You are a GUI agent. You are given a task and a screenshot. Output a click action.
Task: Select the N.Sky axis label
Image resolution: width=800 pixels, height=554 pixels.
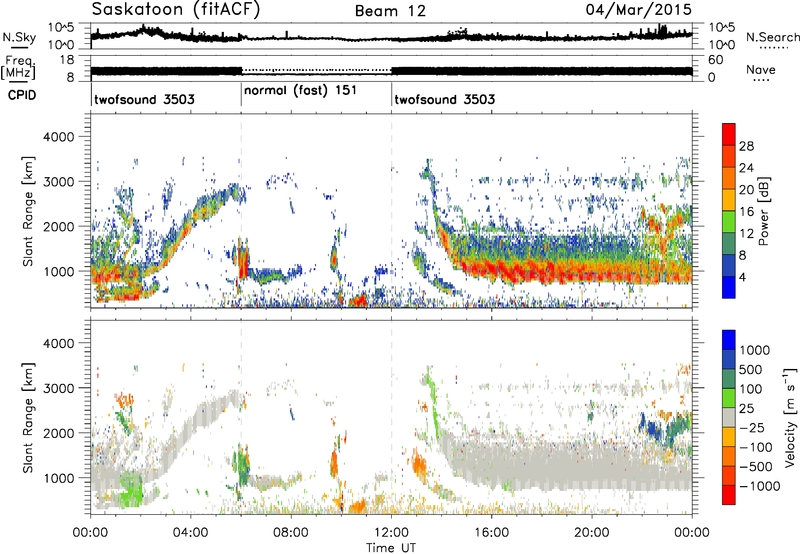[19, 37]
